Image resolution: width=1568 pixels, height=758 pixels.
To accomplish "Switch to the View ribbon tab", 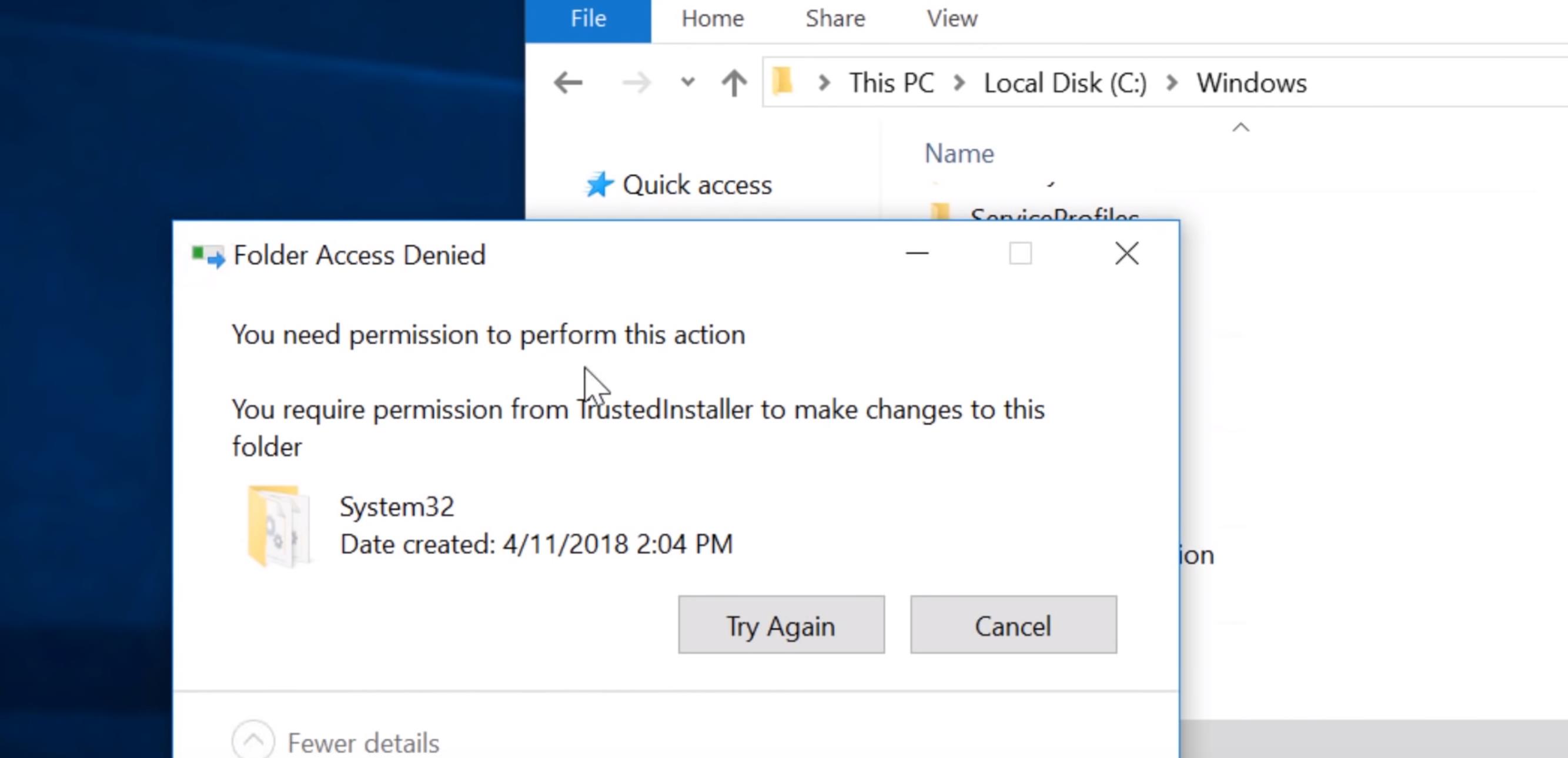I will (x=951, y=18).
